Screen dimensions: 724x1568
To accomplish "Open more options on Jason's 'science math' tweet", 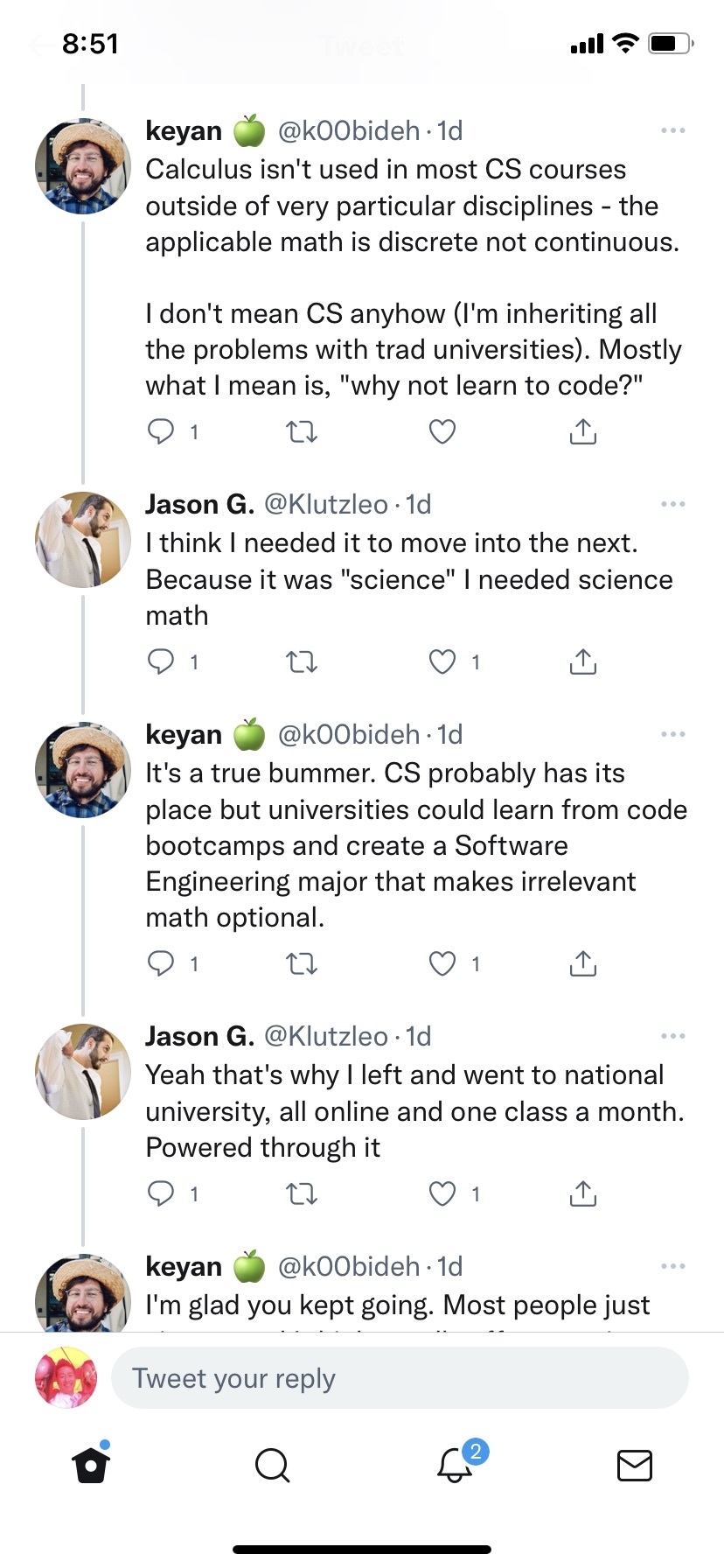I will pyautogui.click(x=672, y=504).
